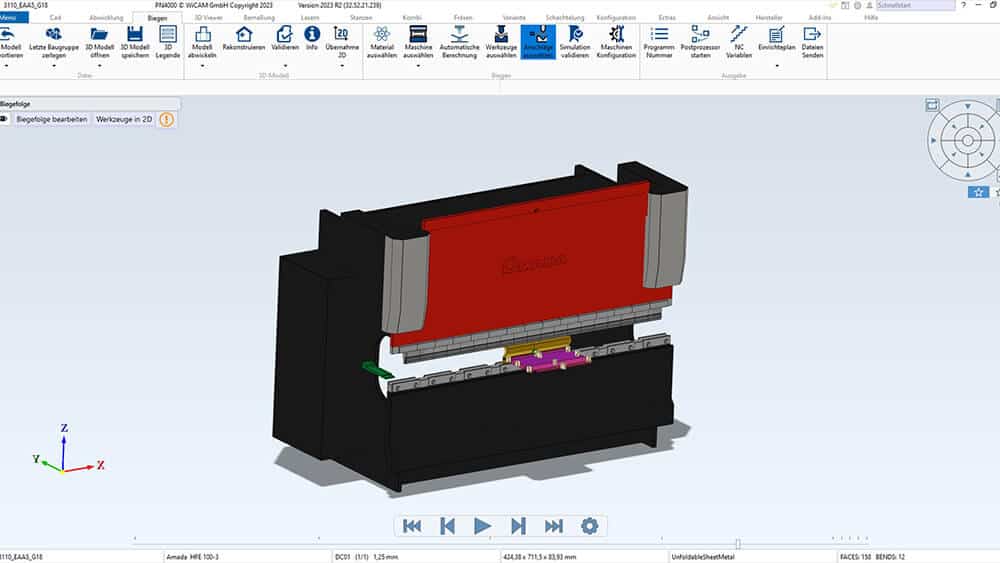Screen dimensions: 1000x563
Task: Toggle the Biegefolge visibility eye icon
Action: point(5,119)
